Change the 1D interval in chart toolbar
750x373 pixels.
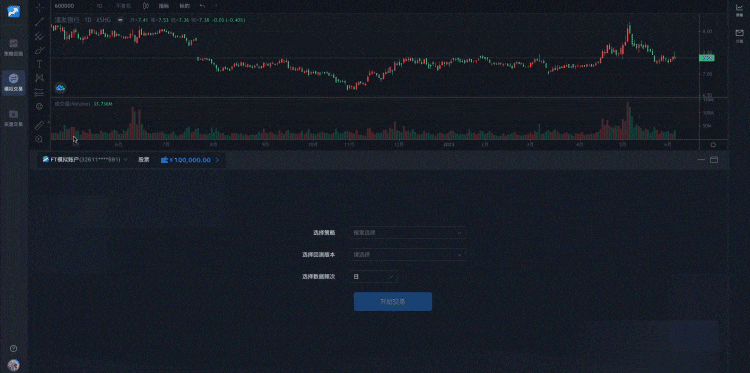[x=99, y=6]
